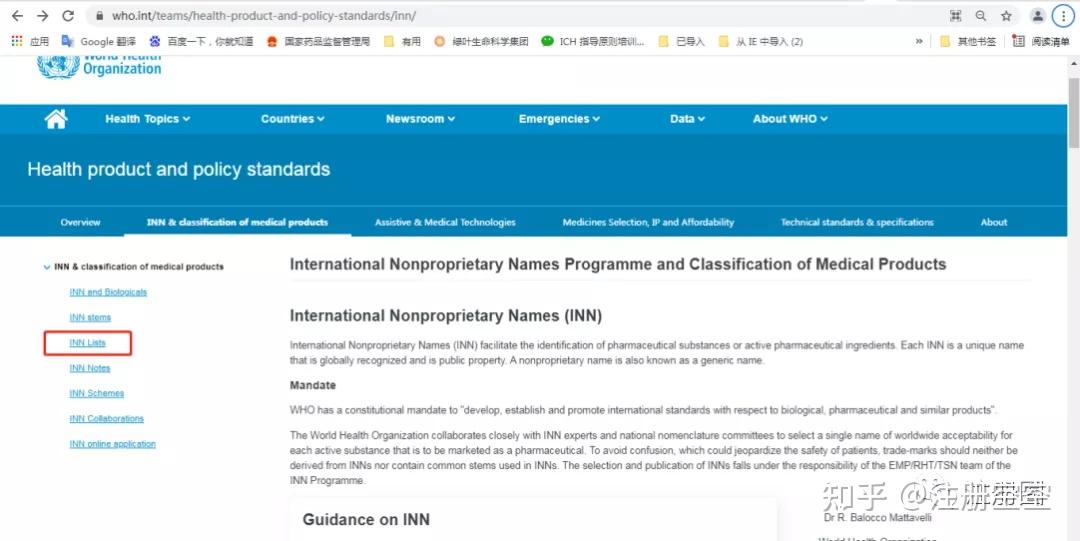Expand the Countries menu

point(292,119)
